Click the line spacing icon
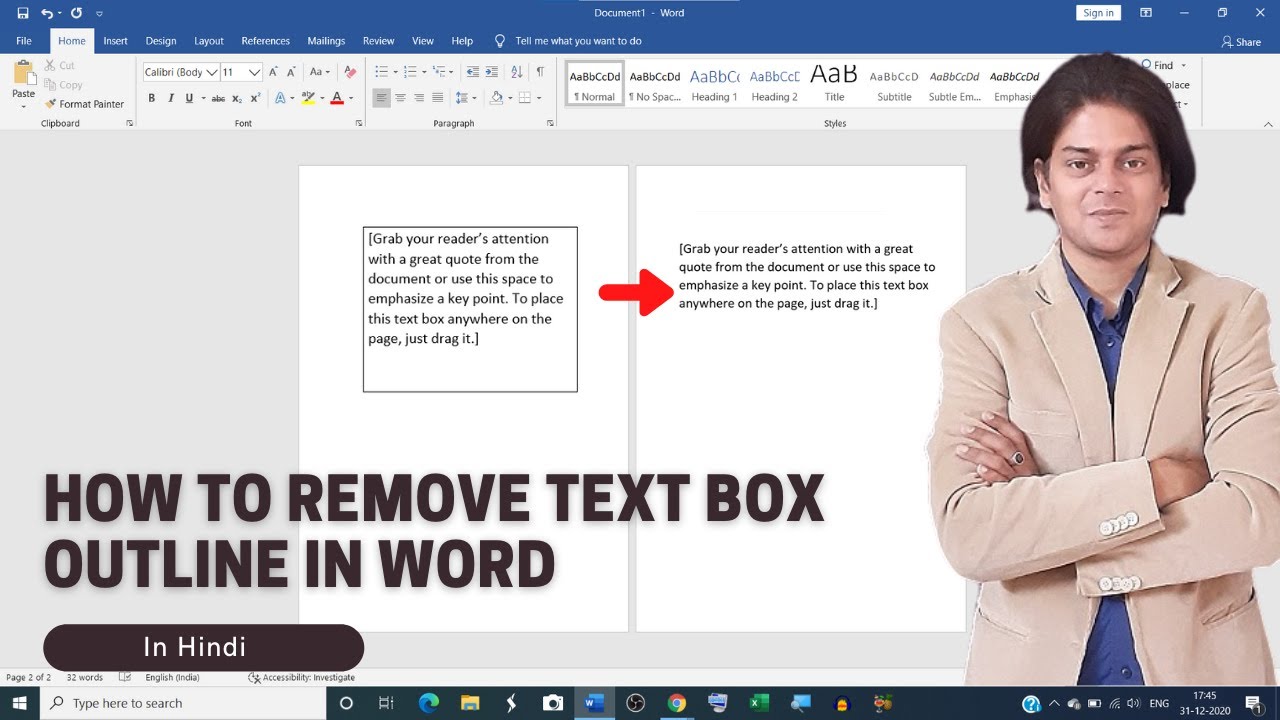Screen dimensions: 1280x720 pyautogui.click(x=461, y=98)
